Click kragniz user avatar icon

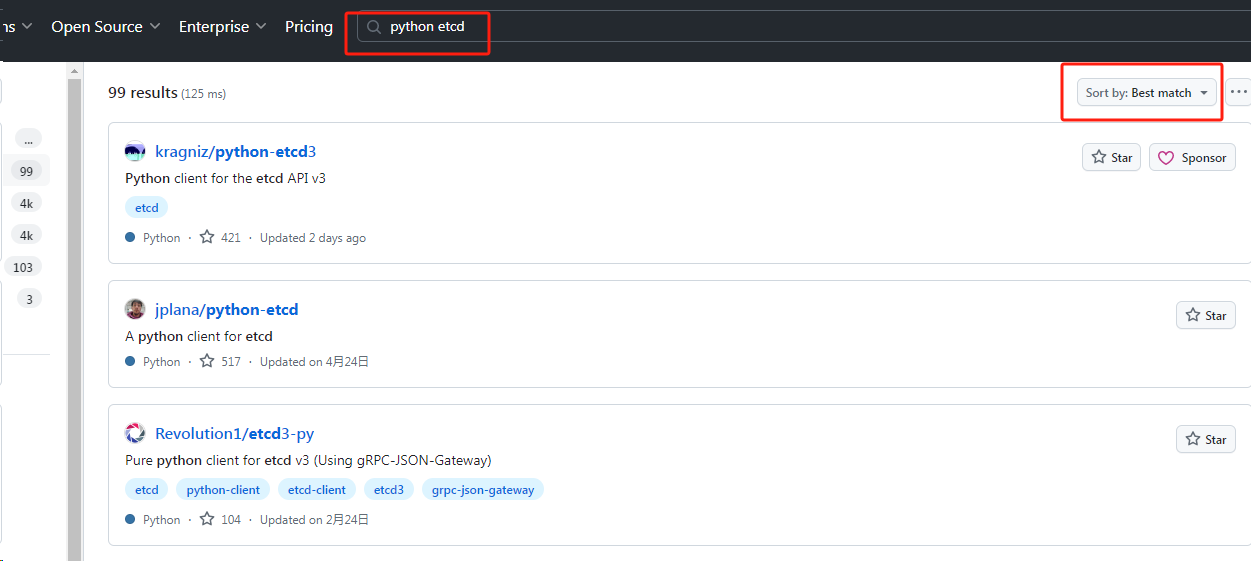[135, 152]
